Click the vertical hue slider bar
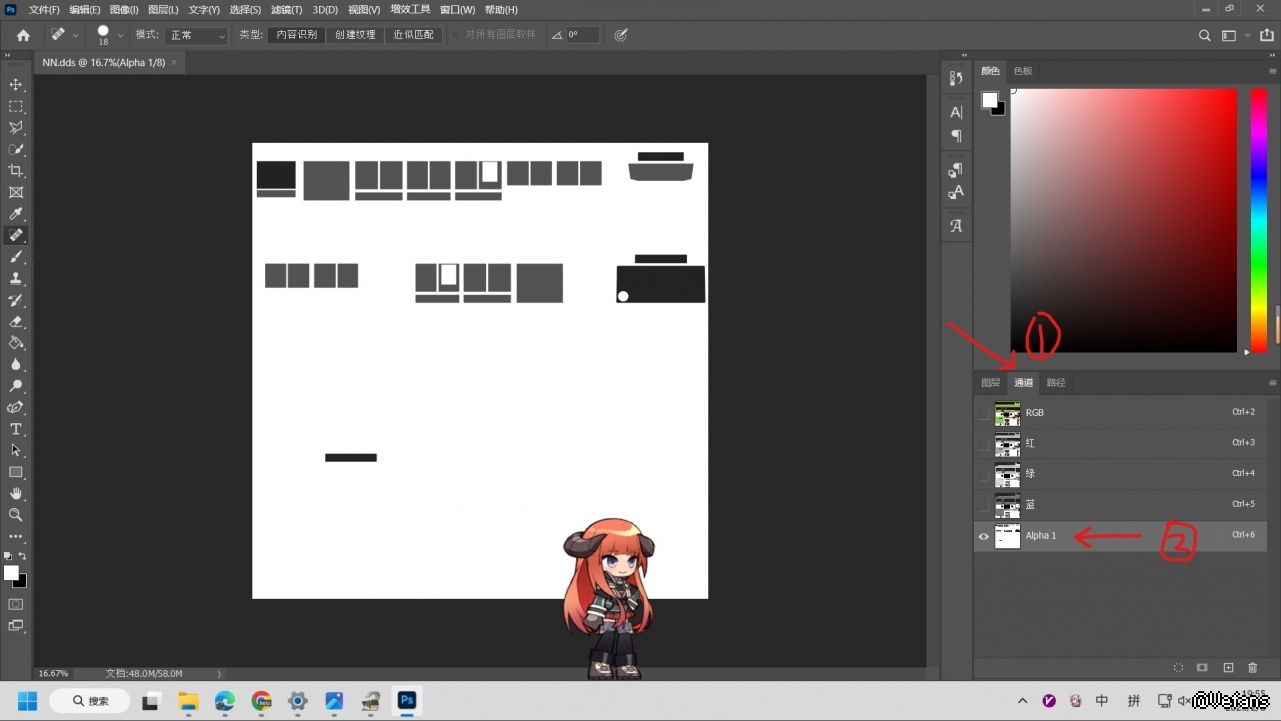This screenshot has height=721, width=1281. pos(1259,220)
